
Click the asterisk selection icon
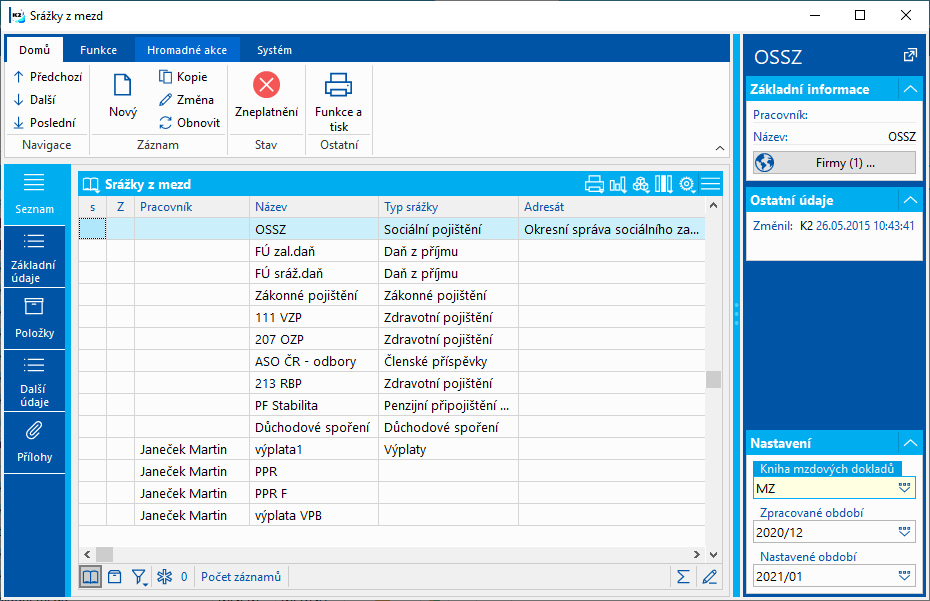[164, 577]
